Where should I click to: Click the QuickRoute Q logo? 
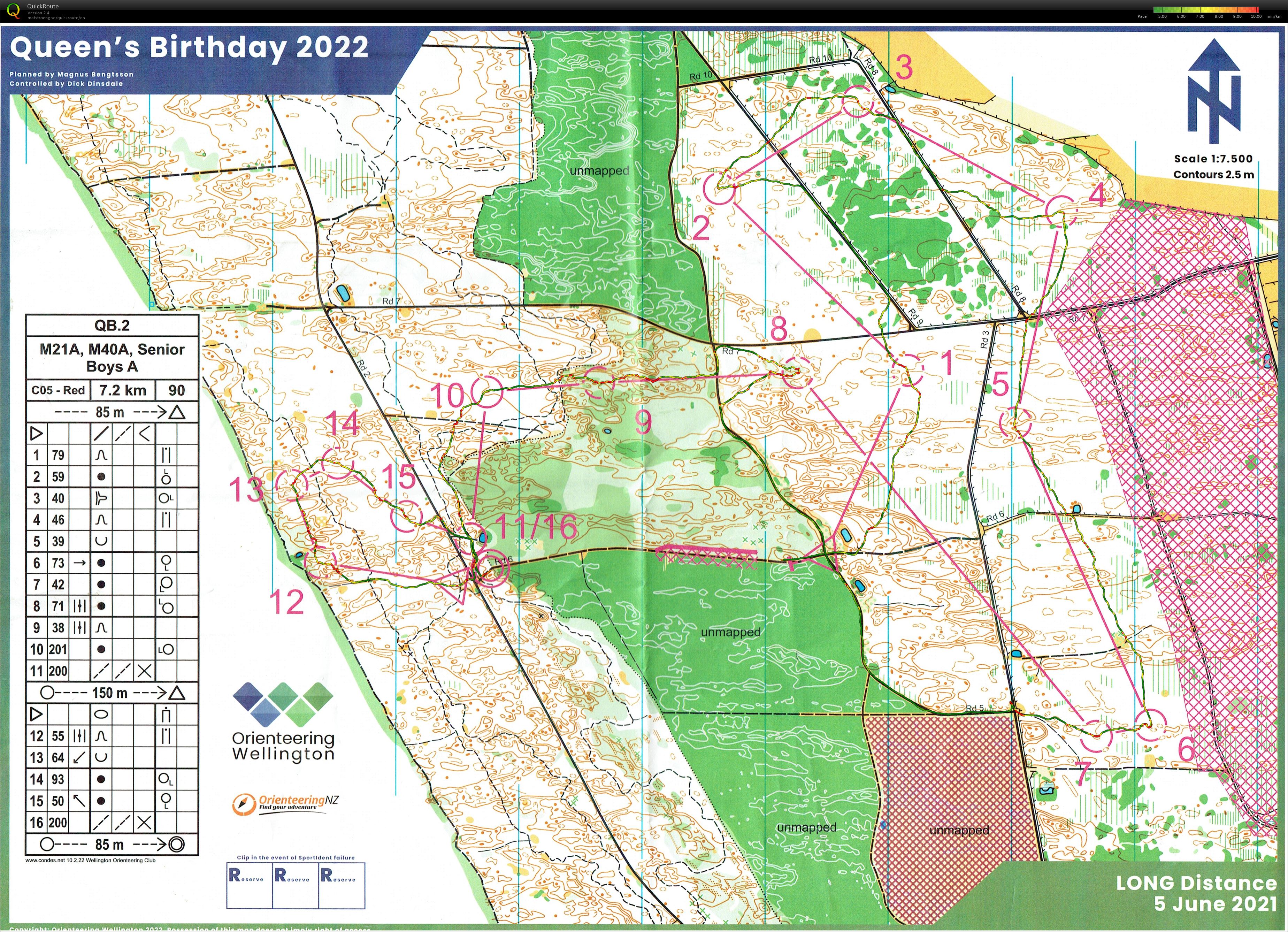[13, 12]
